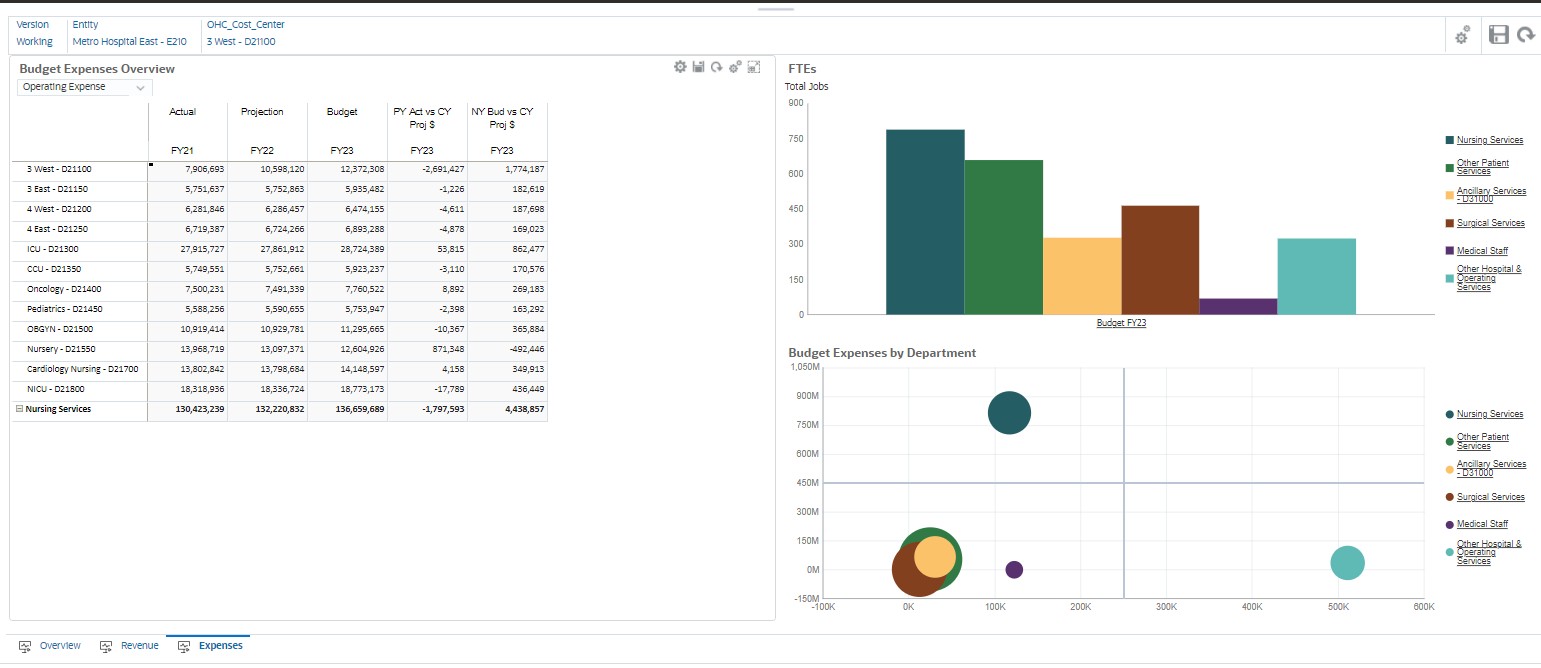Expand the 3 West - D21100 cell marker
This screenshot has width=1541, height=668.
(150, 164)
